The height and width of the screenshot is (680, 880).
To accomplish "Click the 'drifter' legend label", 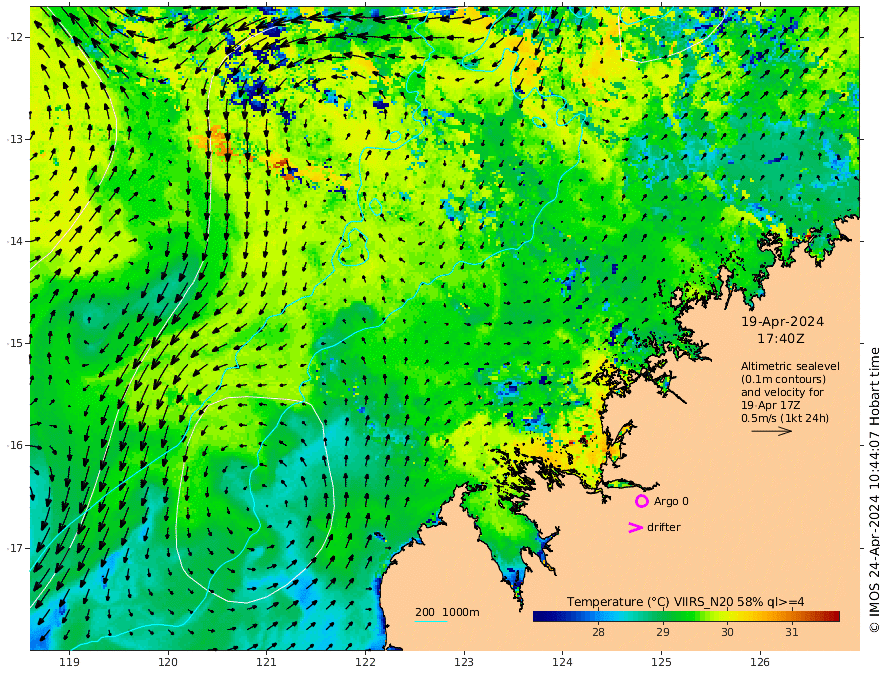I will (664, 527).
